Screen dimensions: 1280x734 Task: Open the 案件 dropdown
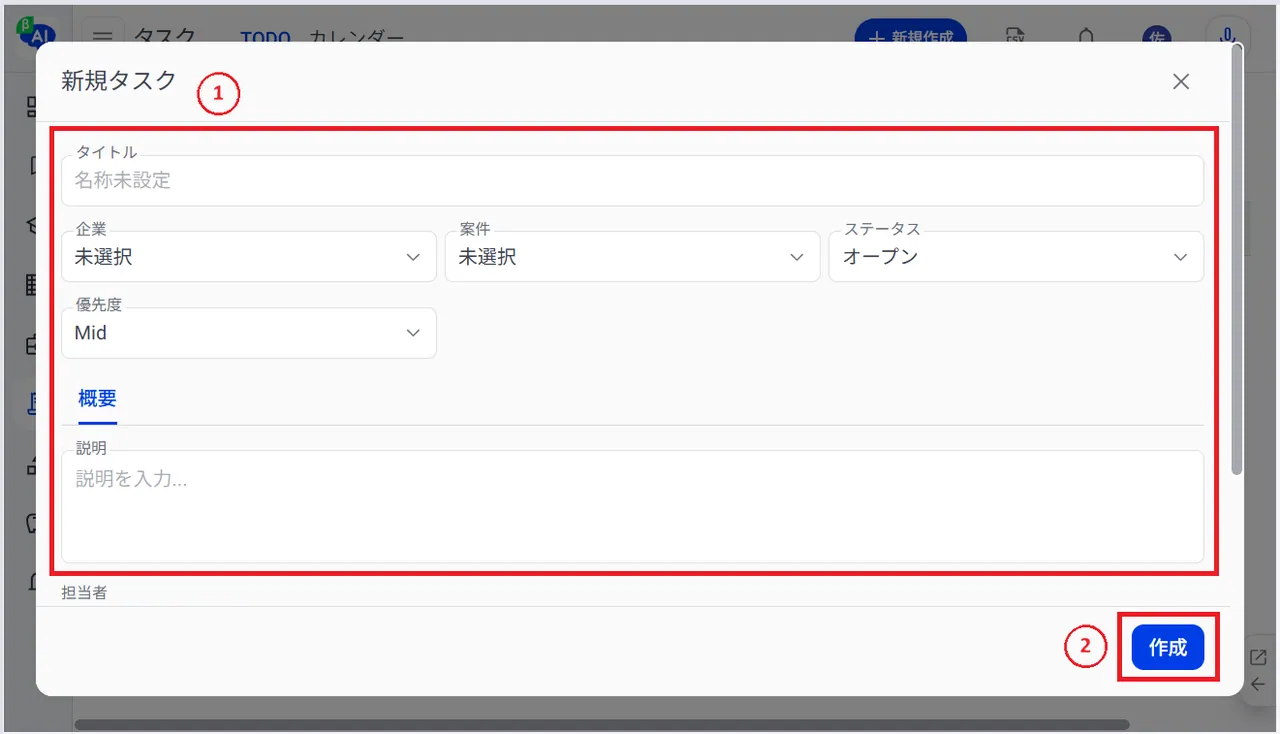point(632,257)
